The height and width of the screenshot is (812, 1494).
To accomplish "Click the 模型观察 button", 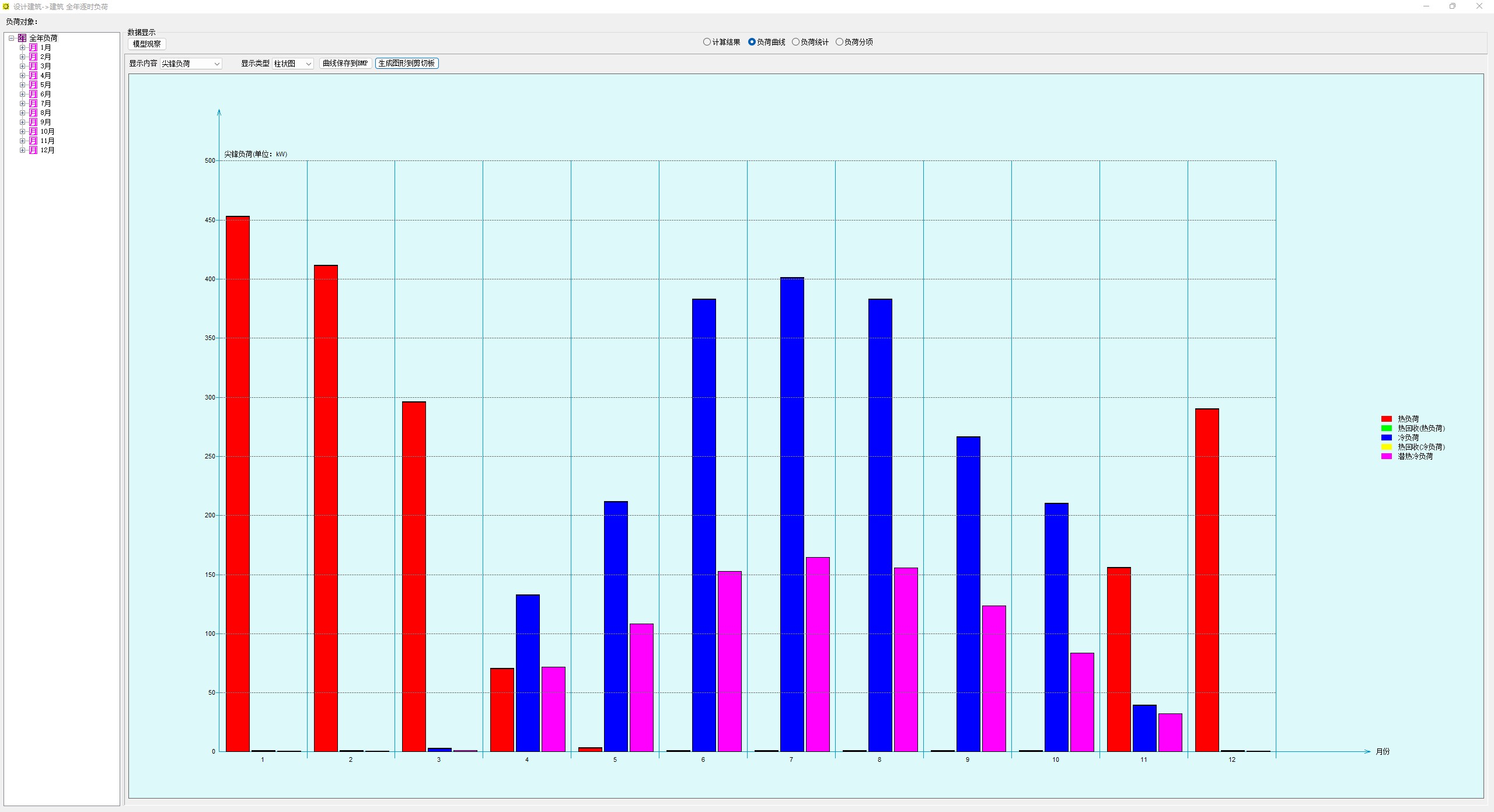I will click(146, 44).
